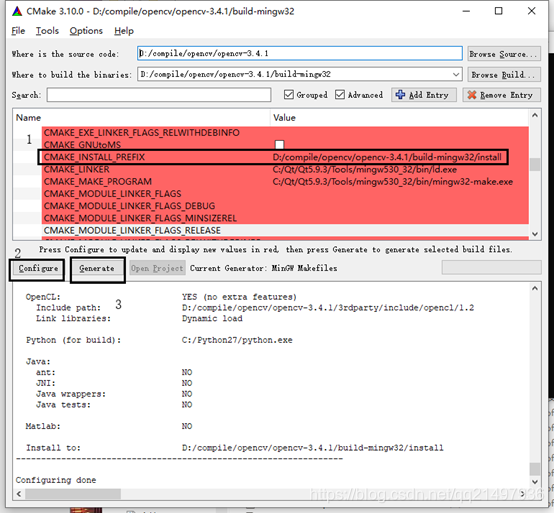Screen dimensions: 554x513
Task: Click the blue plus Add Entry icon
Action: click(400, 95)
